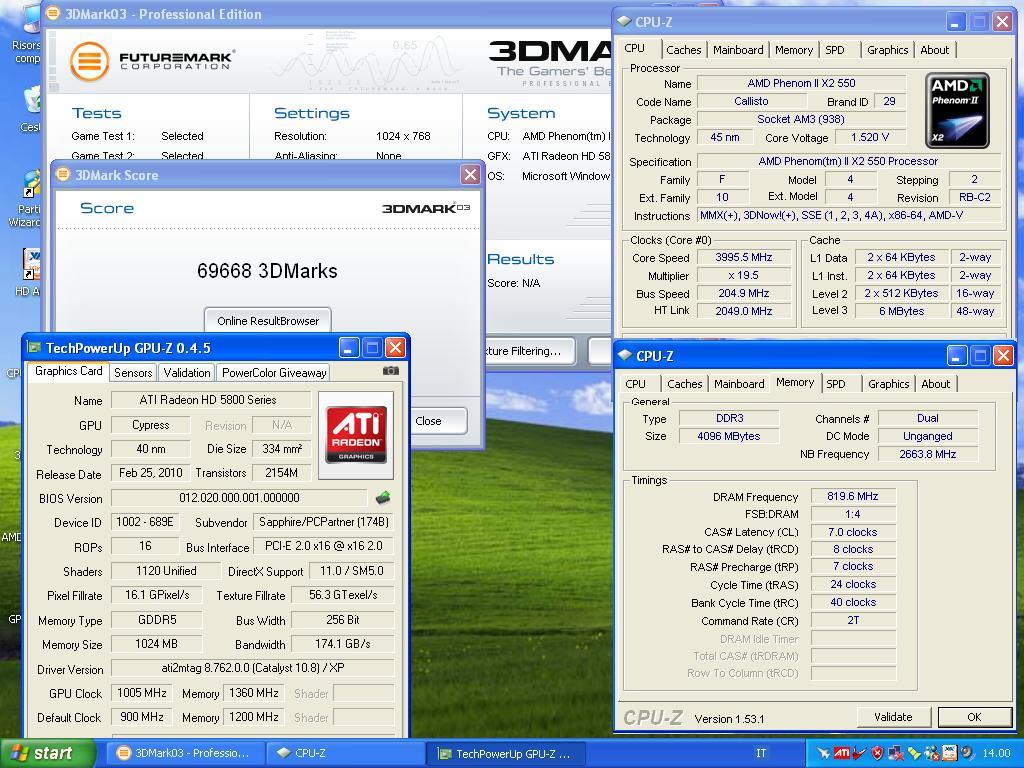Click CPU-Z taskbar button
The image size is (1024, 768).
tap(346, 753)
